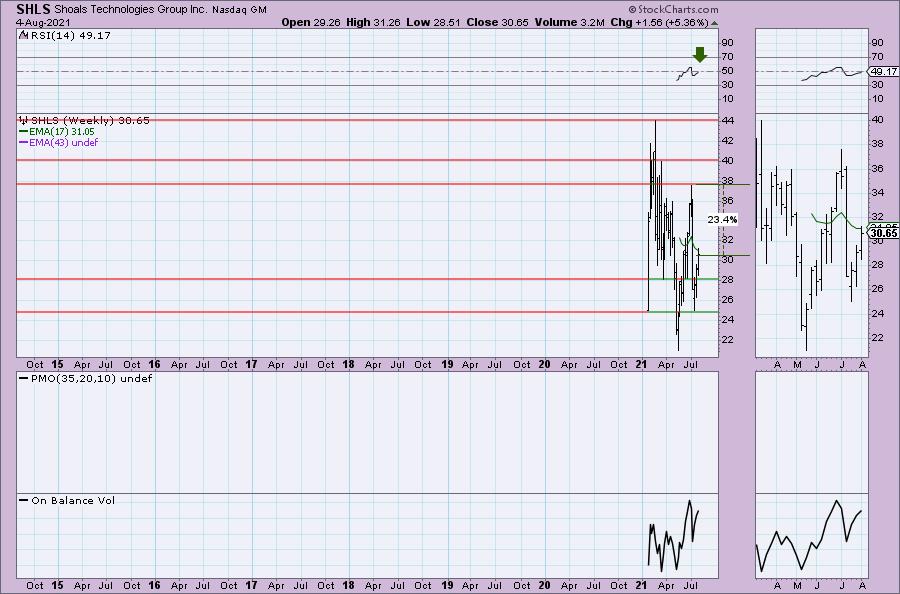Image resolution: width=900 pixels, height=594 pixels.
Task: Click the EMA(43) undef legend label
Action: 64,142
